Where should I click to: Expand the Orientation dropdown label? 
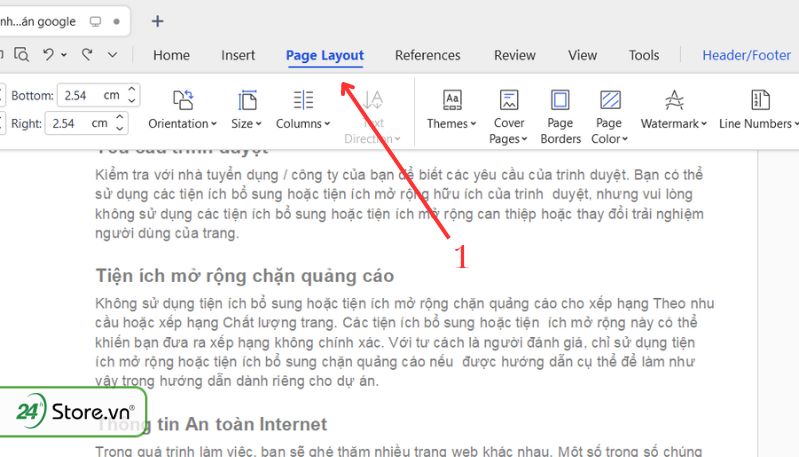[182, 124]
